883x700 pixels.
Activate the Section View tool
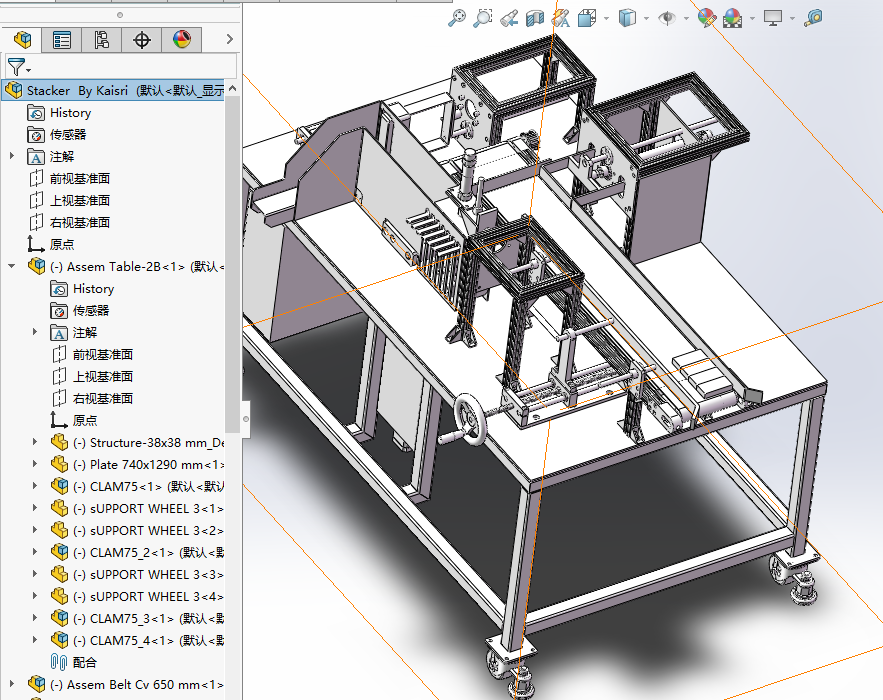pos(535,17)
